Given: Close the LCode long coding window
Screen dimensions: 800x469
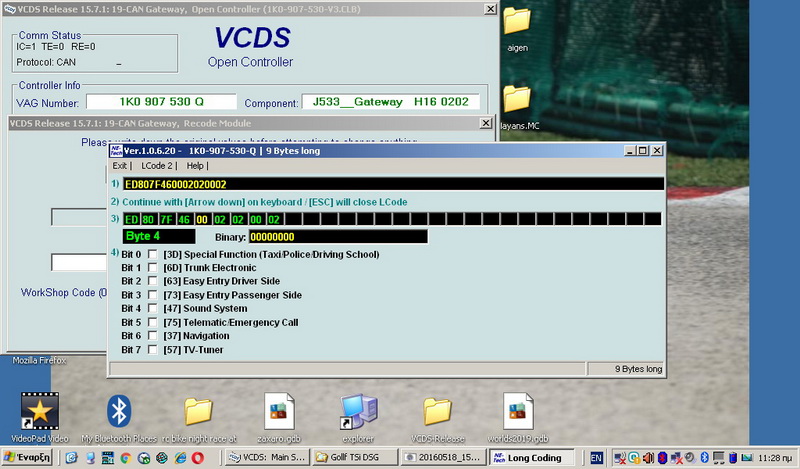Looking at the screenshot, I should click(657, 151).
